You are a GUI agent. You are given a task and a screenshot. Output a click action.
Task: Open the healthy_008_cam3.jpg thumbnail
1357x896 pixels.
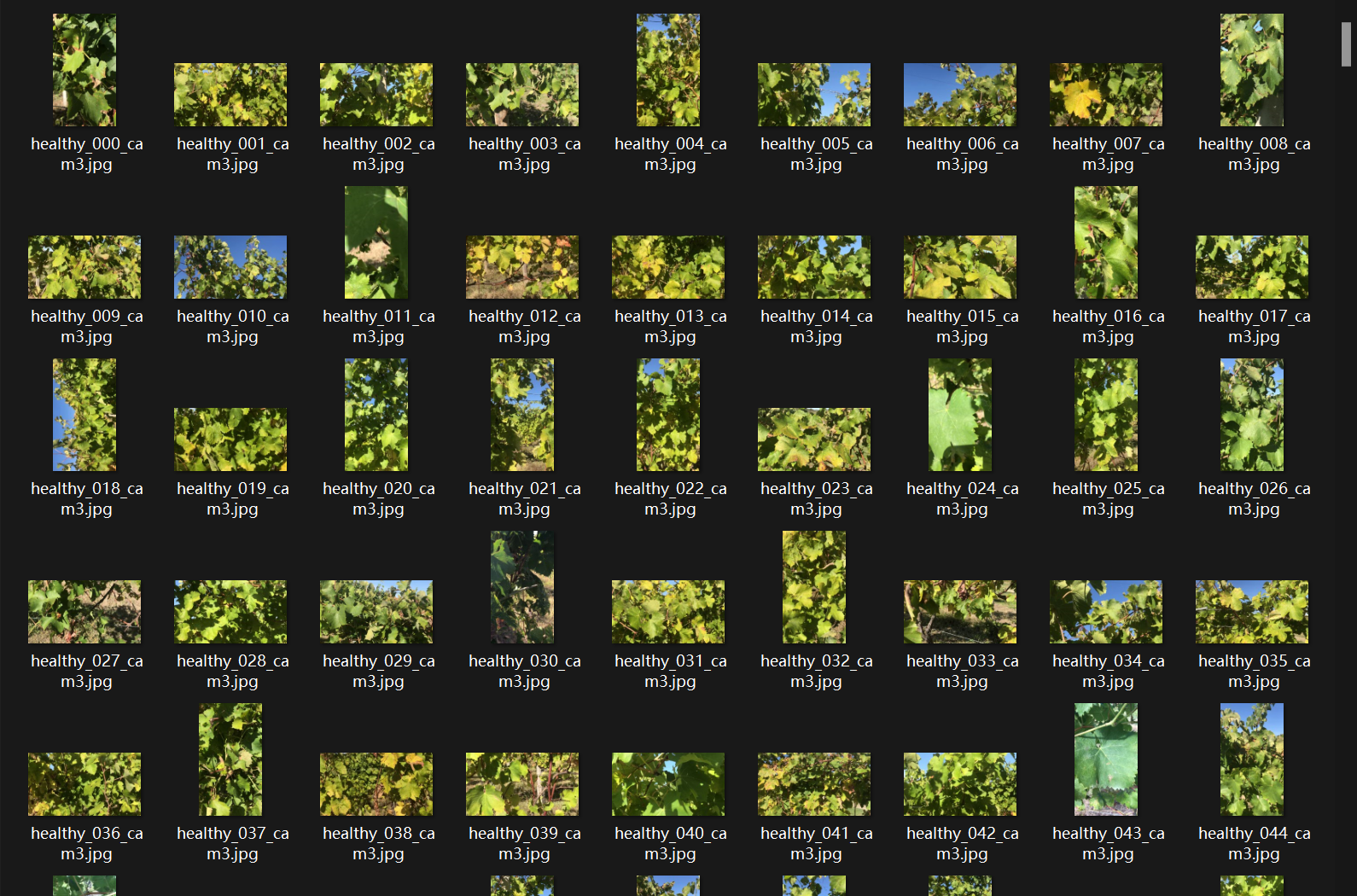(1252, 70)
